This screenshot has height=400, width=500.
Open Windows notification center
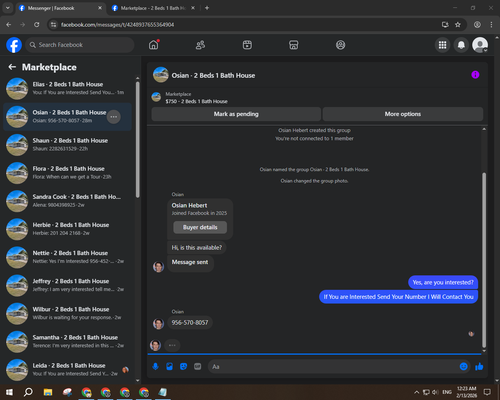pyautogui.click(x=487, y=392)
